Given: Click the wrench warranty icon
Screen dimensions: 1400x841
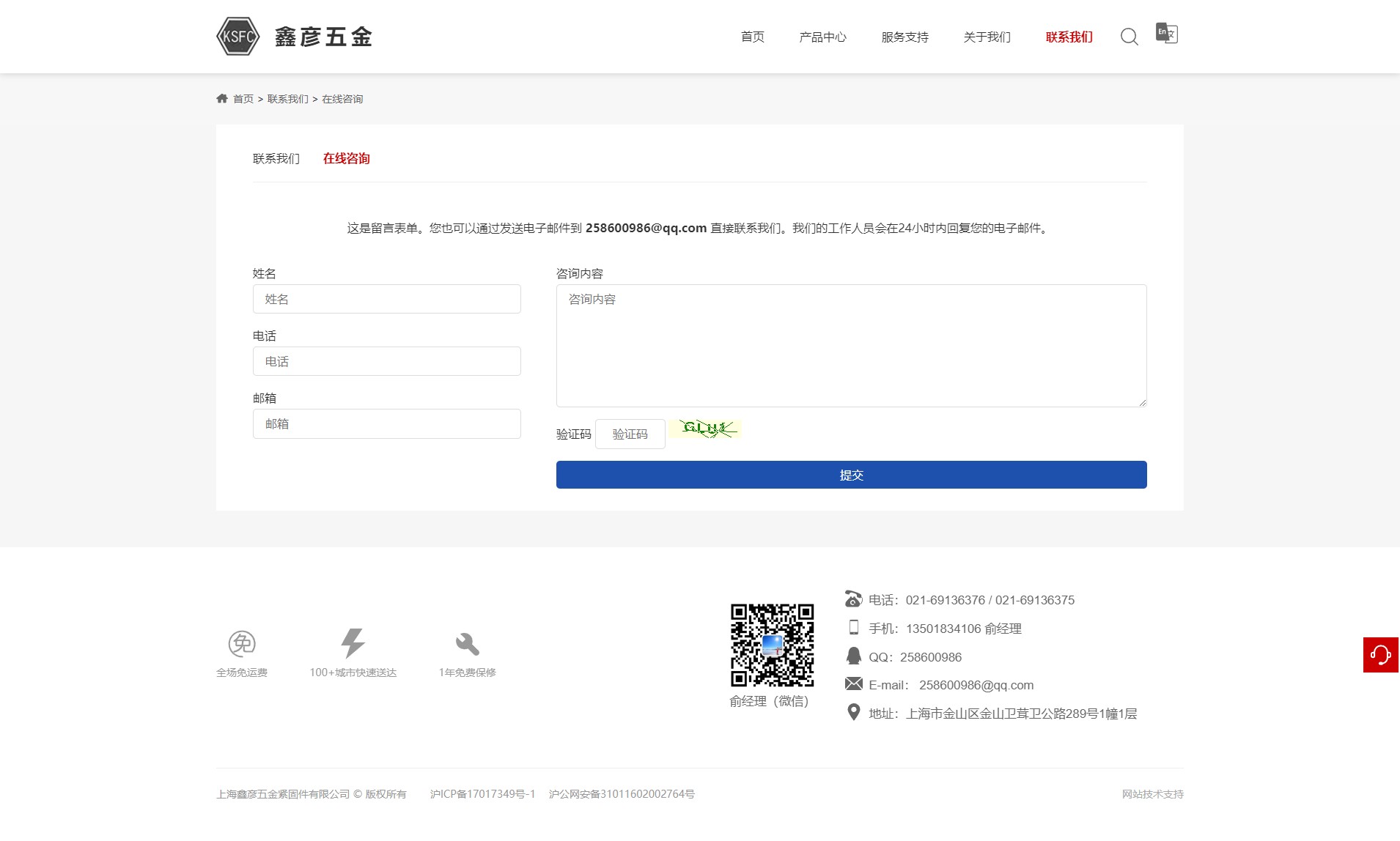Looking at the screenshot, I should (467, 644).
